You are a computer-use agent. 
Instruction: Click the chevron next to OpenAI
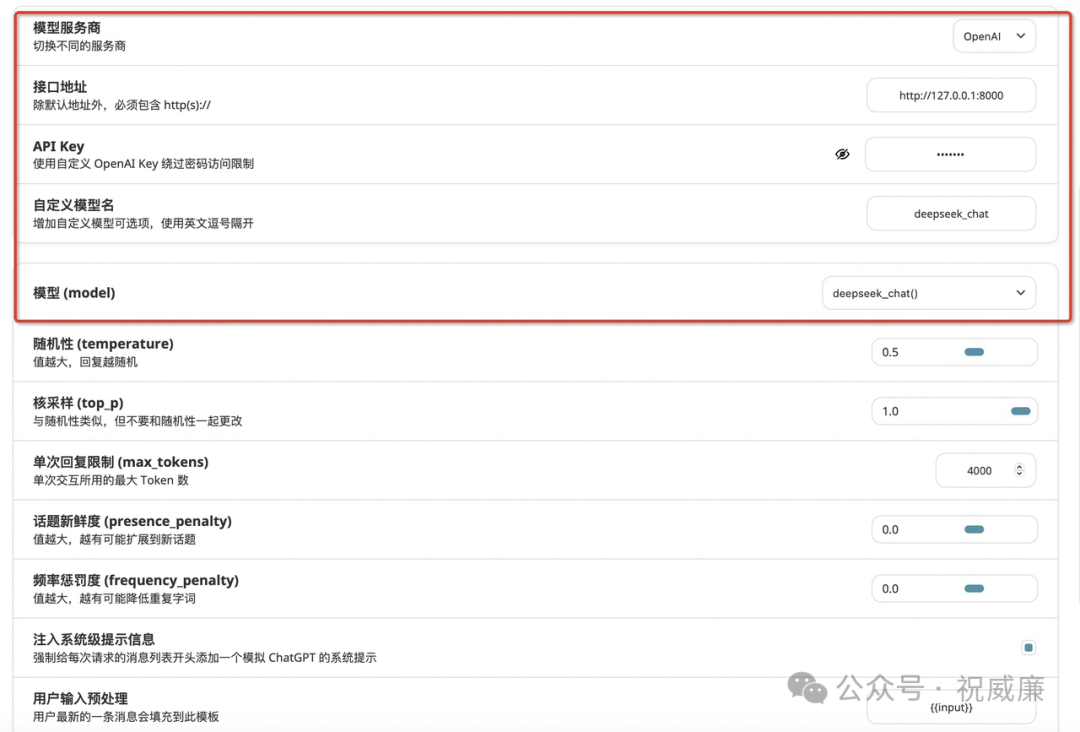pos(1022,35)
